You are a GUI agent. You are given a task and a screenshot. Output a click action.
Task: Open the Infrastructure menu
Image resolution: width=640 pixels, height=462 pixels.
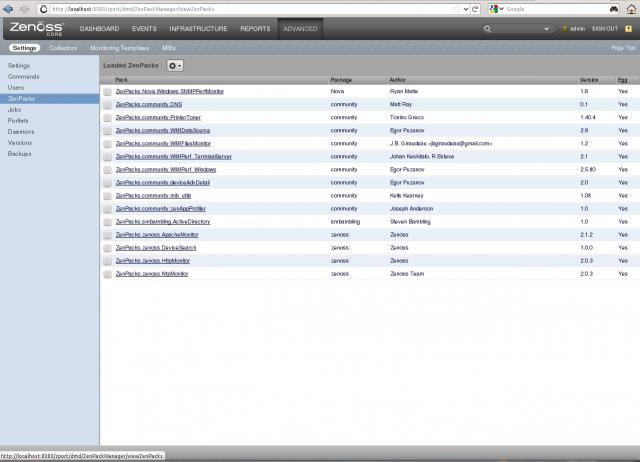(198, 29)
